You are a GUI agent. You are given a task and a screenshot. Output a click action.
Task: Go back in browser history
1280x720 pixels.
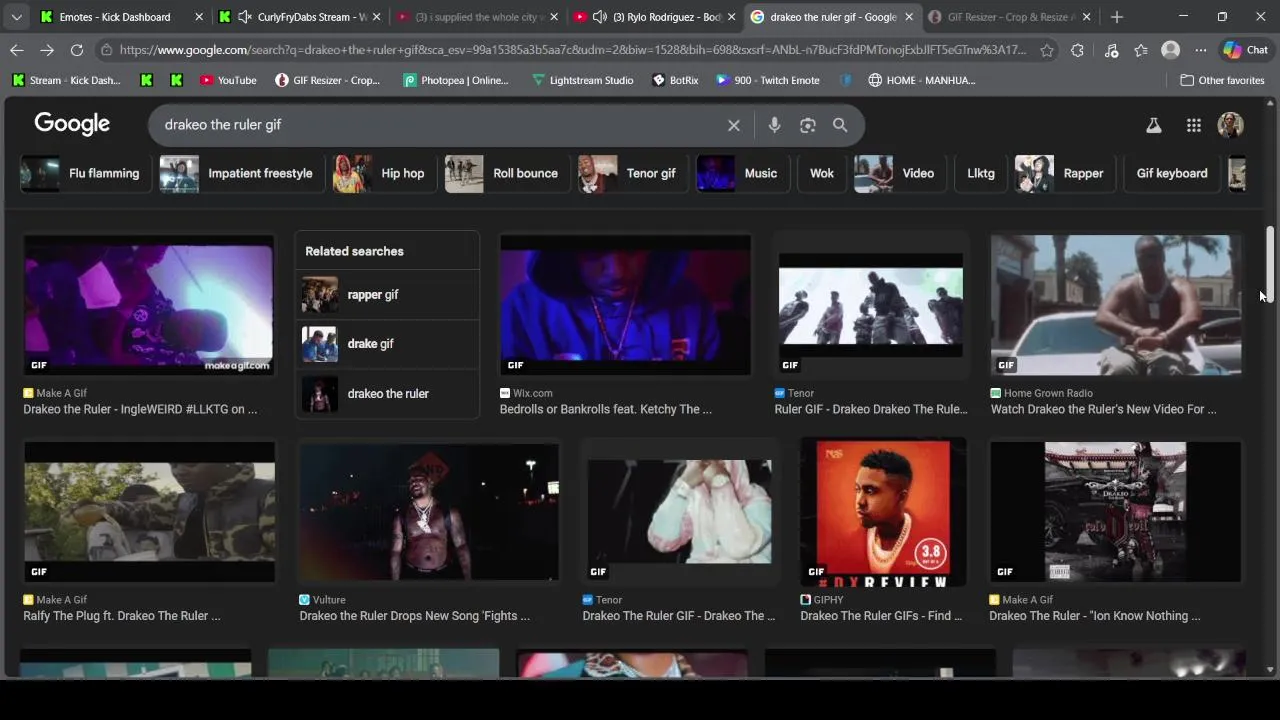tap(17, 50)
